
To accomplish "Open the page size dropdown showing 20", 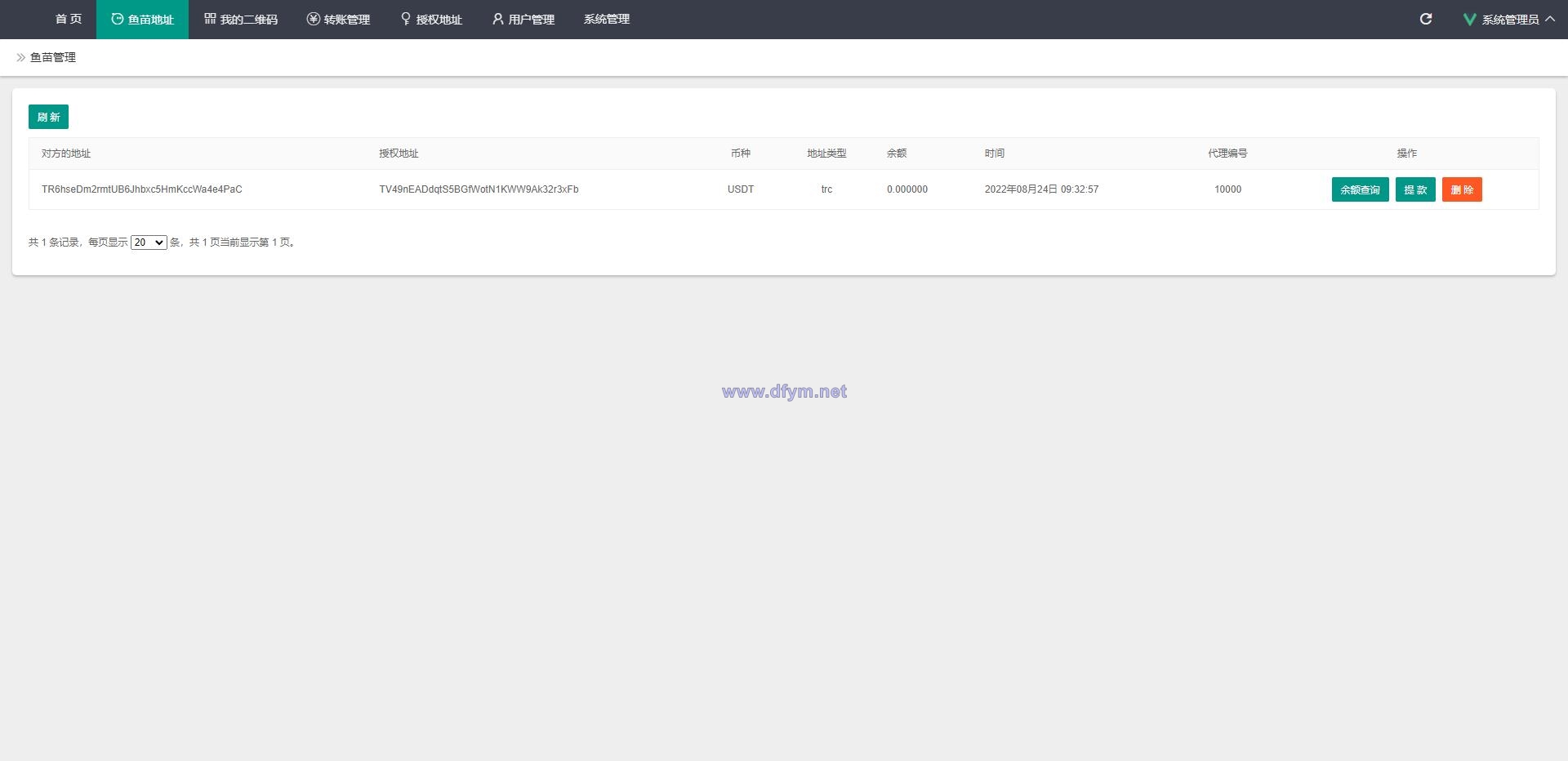I will [x=149, y=243].
